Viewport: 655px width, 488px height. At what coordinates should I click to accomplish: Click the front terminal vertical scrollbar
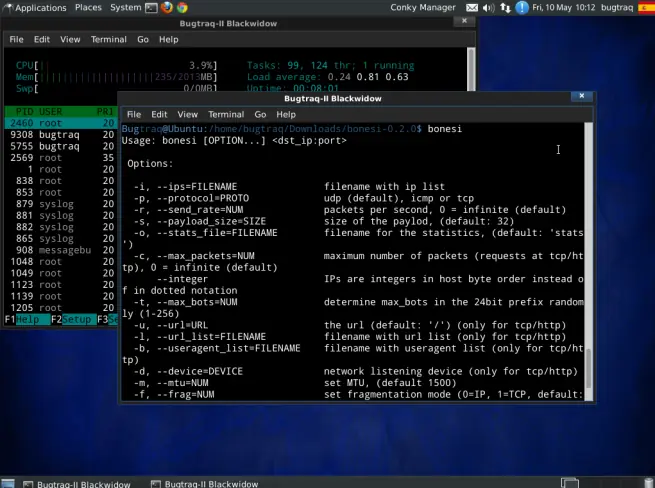click(x=588, y=261)
